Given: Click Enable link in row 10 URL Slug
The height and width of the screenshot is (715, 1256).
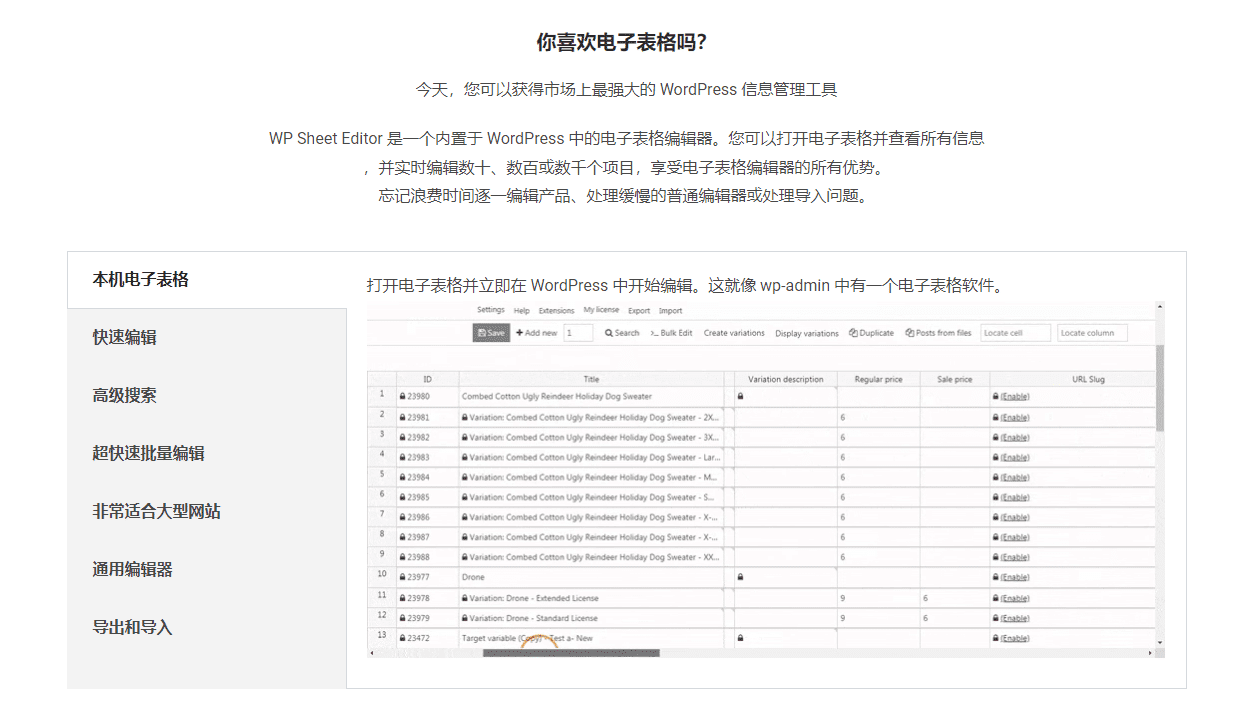Looking at the screenshot, I should 1015,577.
